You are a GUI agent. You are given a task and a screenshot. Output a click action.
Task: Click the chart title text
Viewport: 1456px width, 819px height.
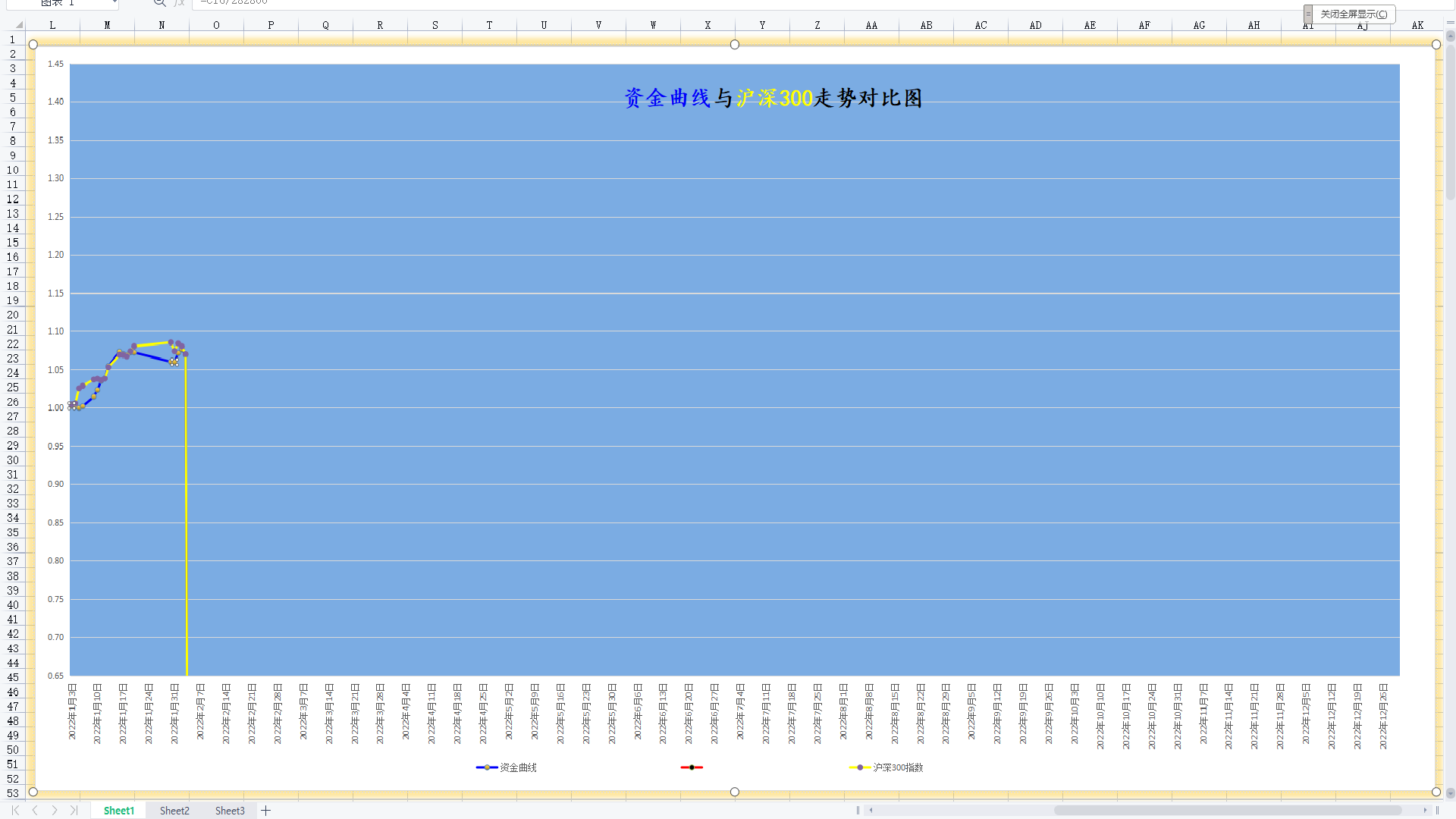(772, 98)
